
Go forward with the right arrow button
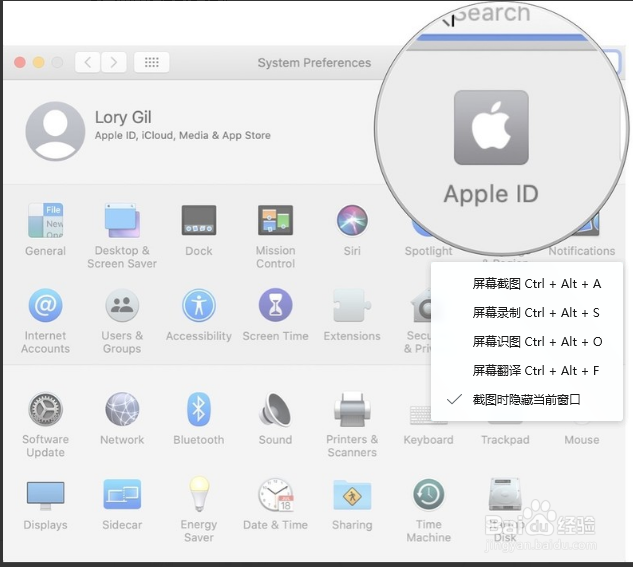point(114,62)
